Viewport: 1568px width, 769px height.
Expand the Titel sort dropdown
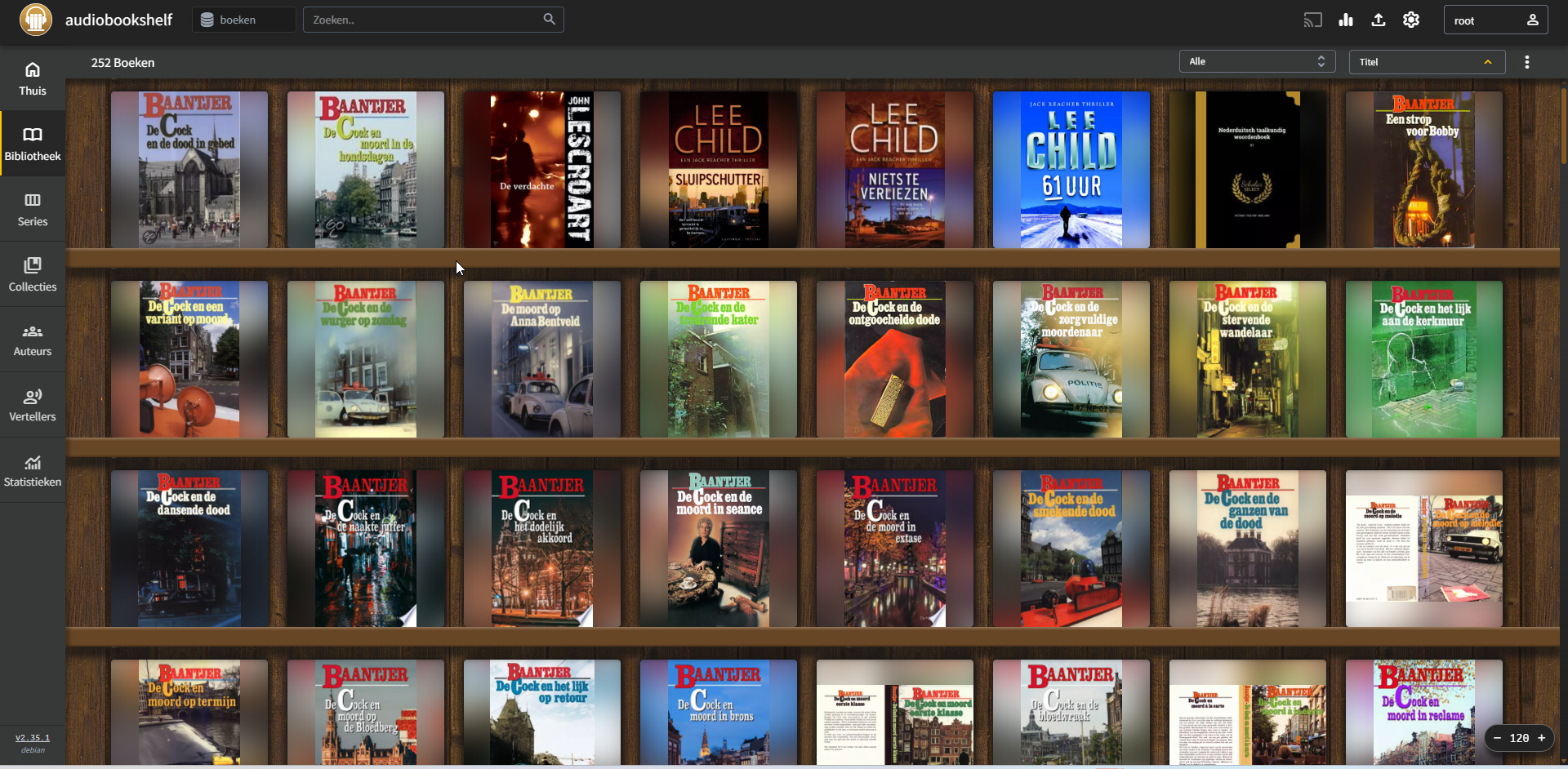[1427, 61]
